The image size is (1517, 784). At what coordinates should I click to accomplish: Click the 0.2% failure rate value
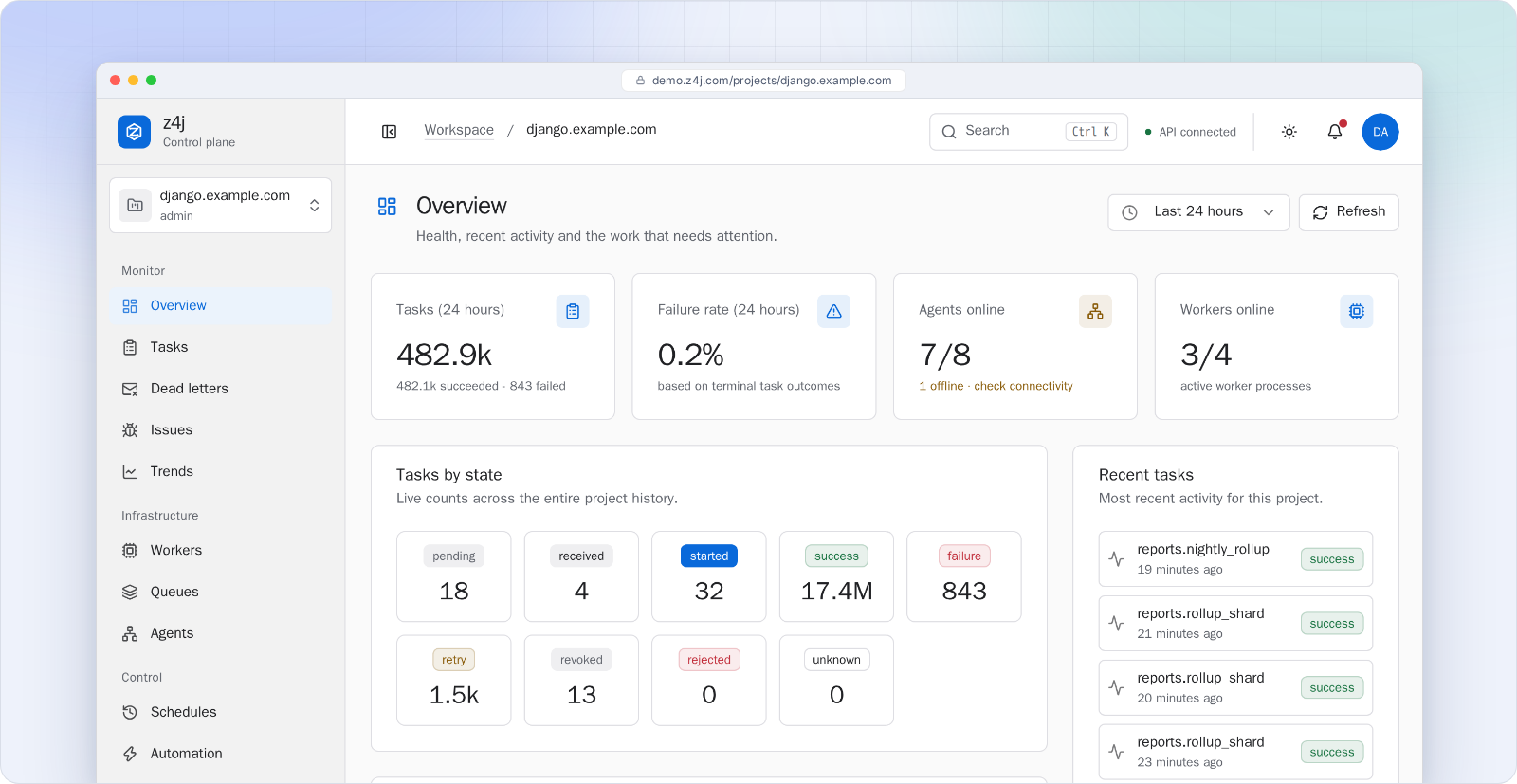tap(691, 355)
